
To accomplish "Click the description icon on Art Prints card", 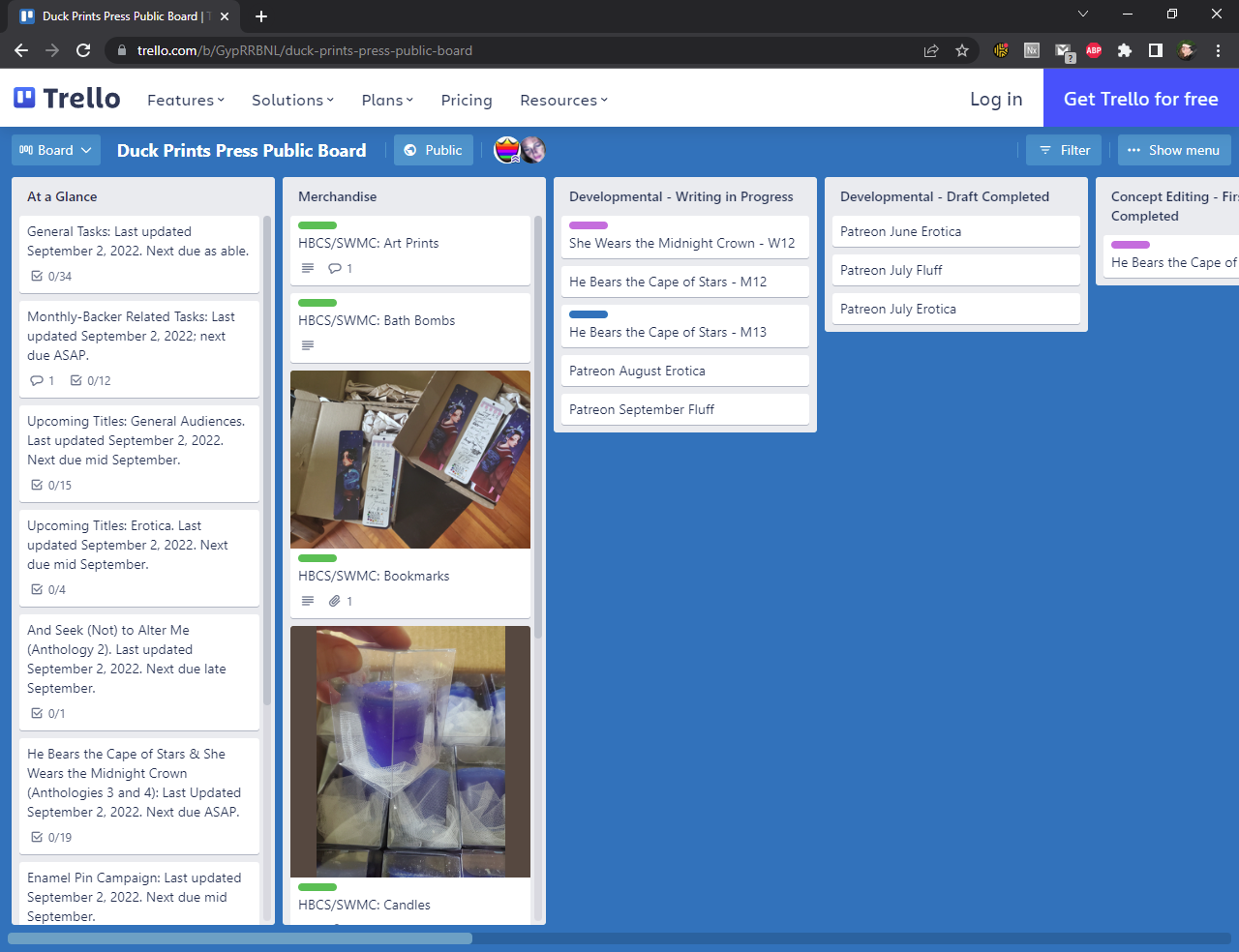I will (308, 268).
